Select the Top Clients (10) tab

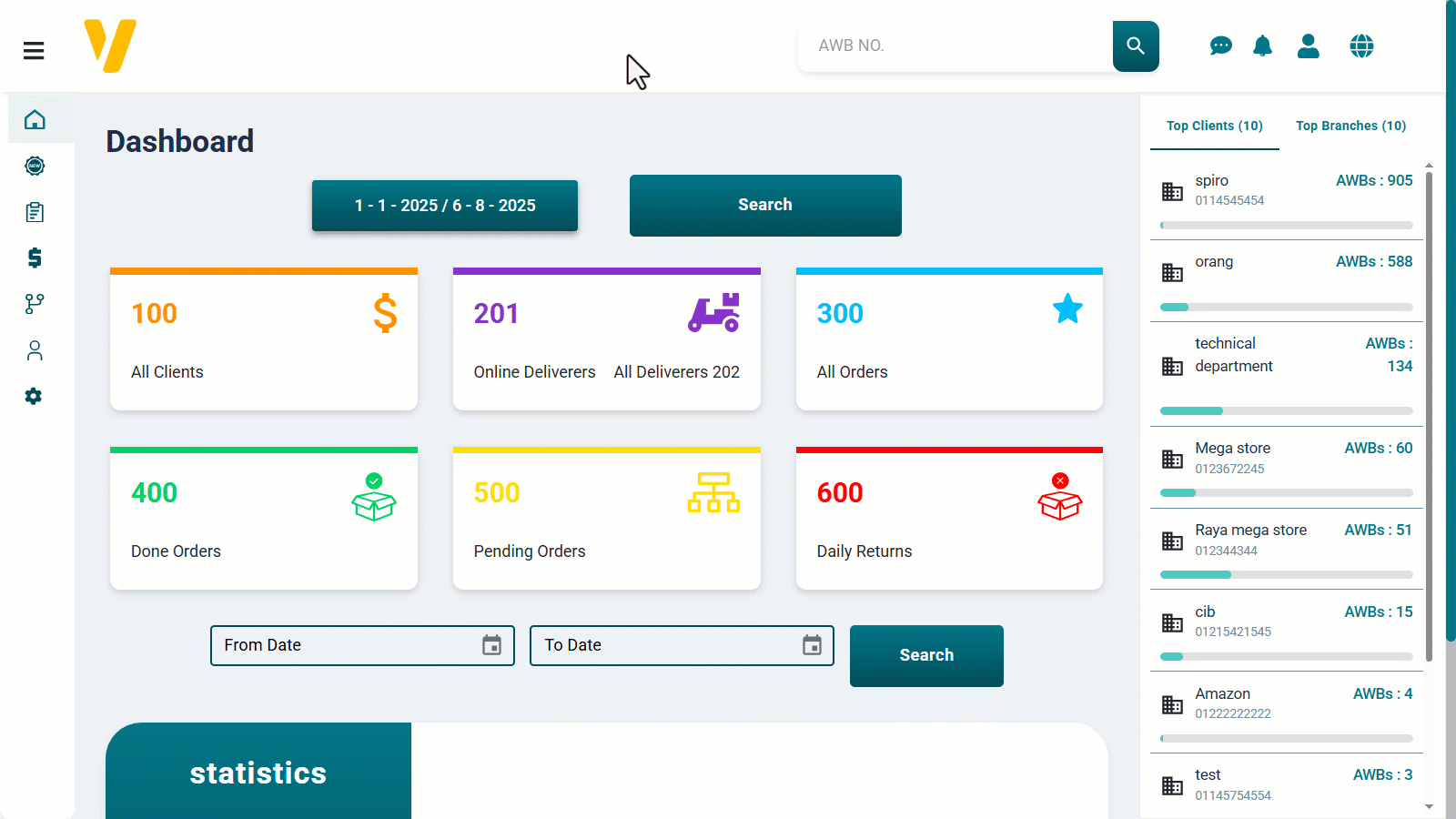(1214, 126)
